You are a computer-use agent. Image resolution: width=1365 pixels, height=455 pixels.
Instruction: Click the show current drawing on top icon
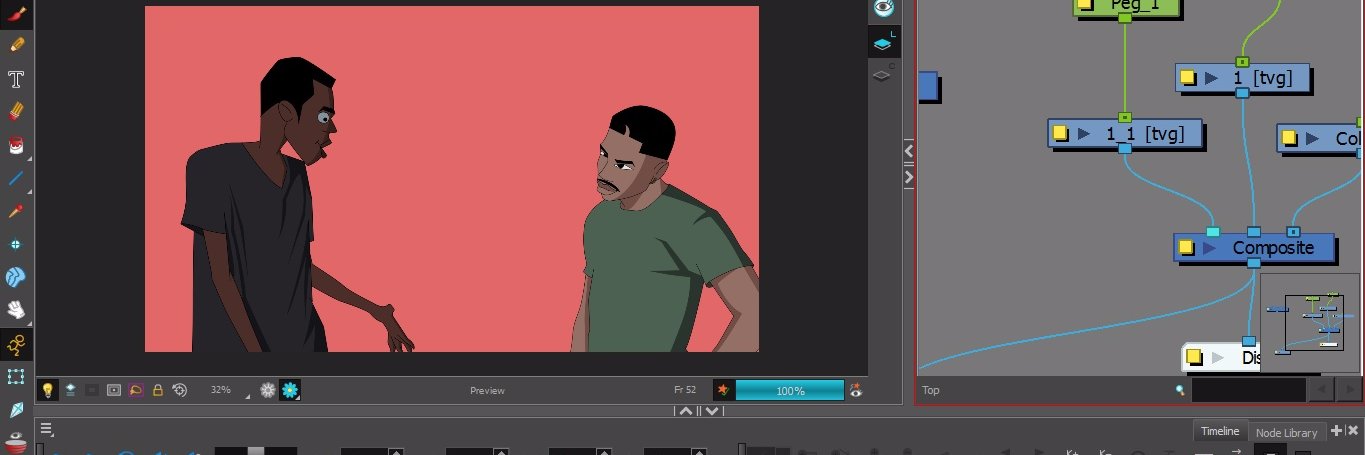coord(70,390)
